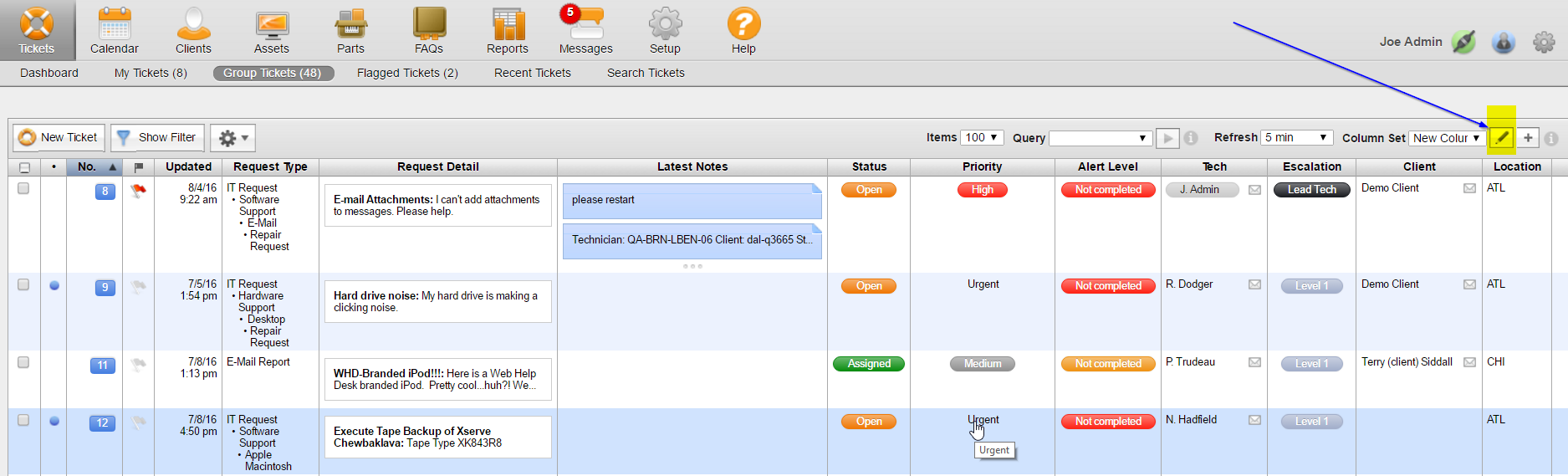Expand more notes dots on ticket 8
This screenshot has width=1568, height=476.
click(692, 266)
